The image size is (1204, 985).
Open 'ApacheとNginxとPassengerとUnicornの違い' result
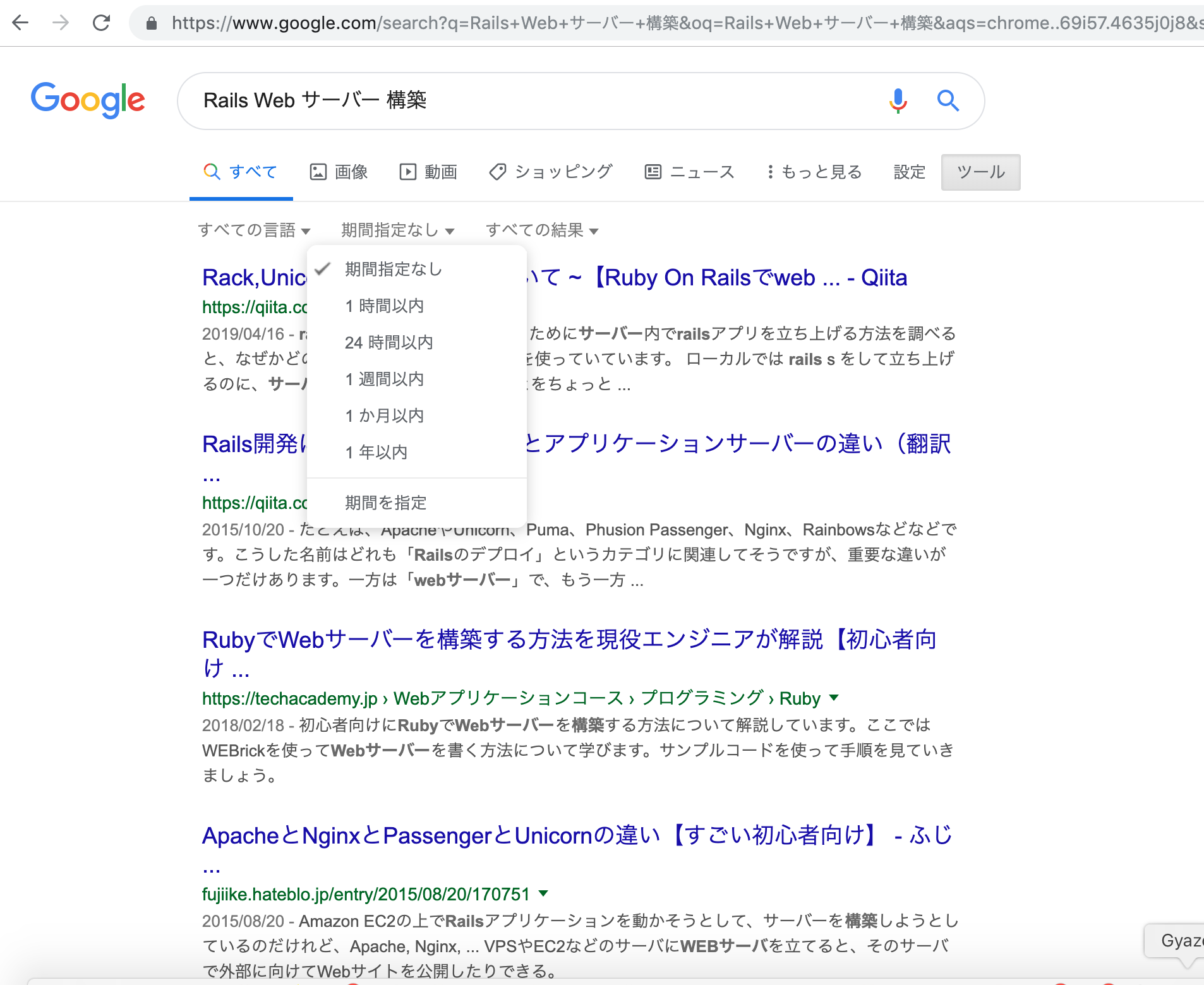(x=577, y=836)
